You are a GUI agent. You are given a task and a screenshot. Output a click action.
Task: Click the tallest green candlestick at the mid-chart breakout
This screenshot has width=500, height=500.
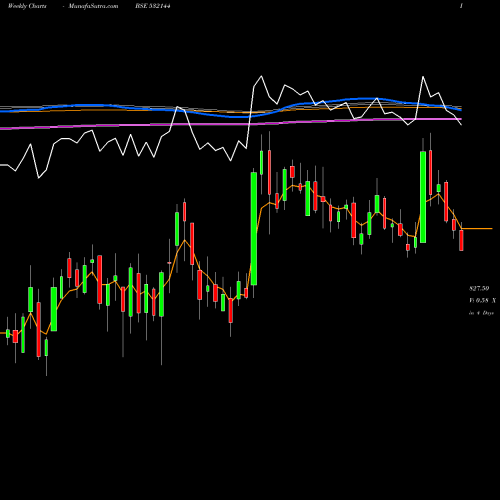click(254, 229)
